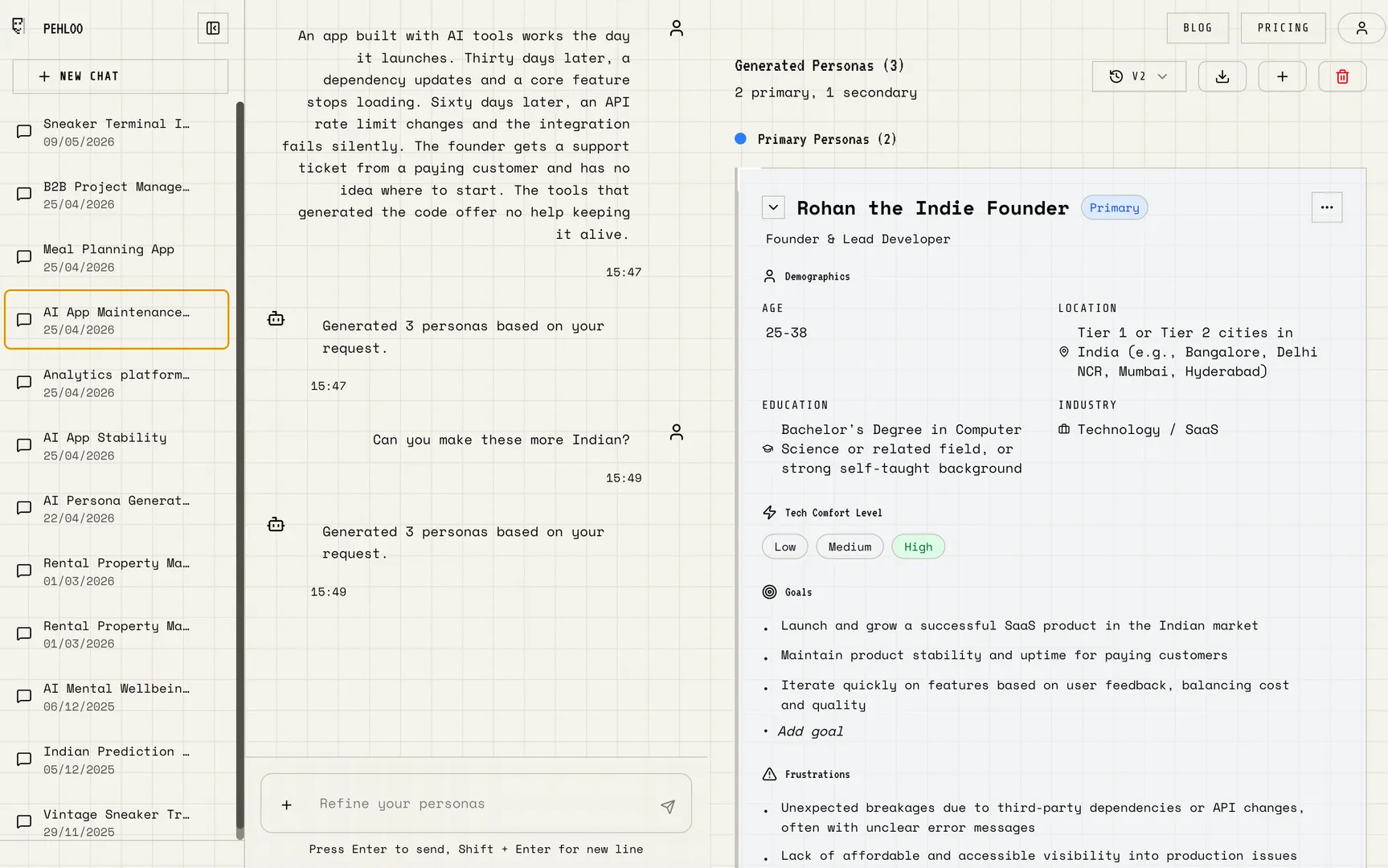Click the plus add persona icon
The height and width of the screenshot is (868, 1388).
pyautogui.click(x=1282, y=76)
